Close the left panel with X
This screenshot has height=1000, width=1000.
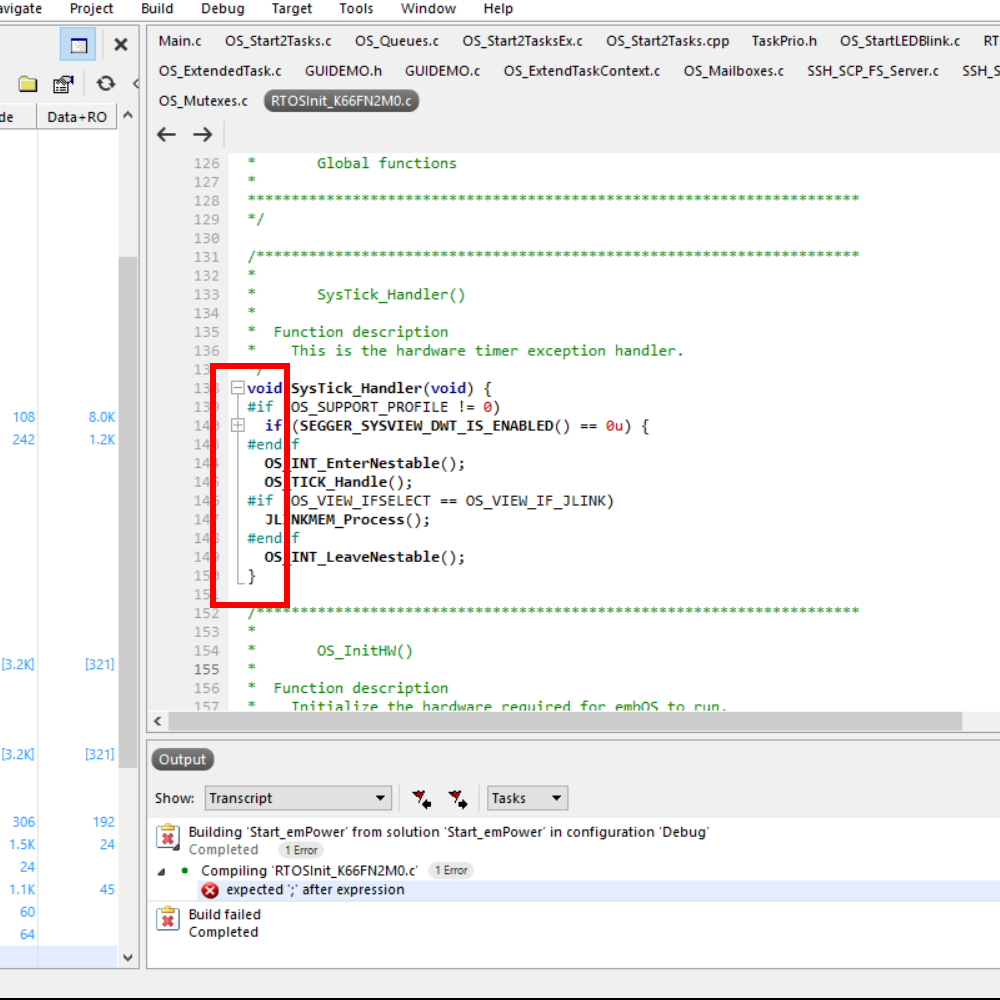120,45
